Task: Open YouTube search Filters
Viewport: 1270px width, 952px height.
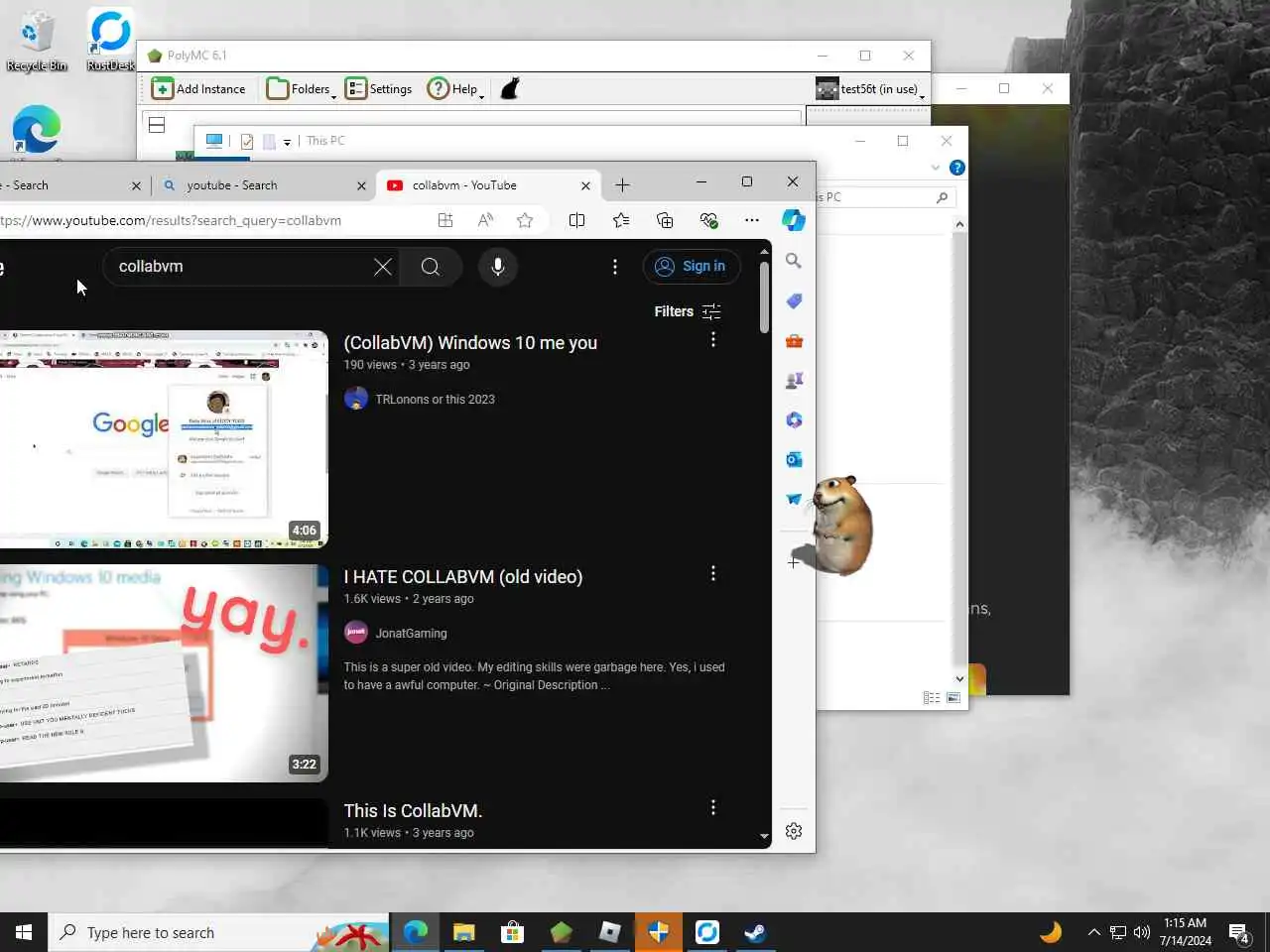Action: (688, 311)
